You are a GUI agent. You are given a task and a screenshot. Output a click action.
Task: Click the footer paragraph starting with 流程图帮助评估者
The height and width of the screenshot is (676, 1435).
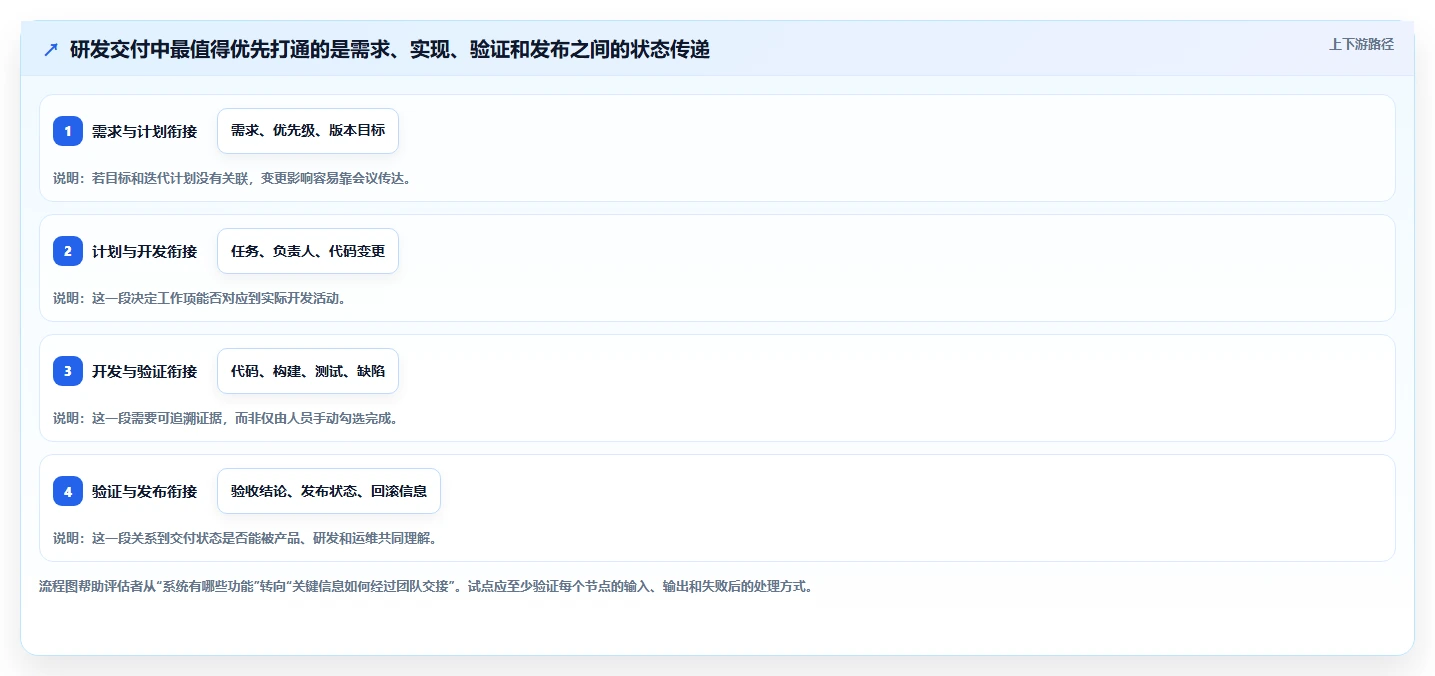coord(425,586)
